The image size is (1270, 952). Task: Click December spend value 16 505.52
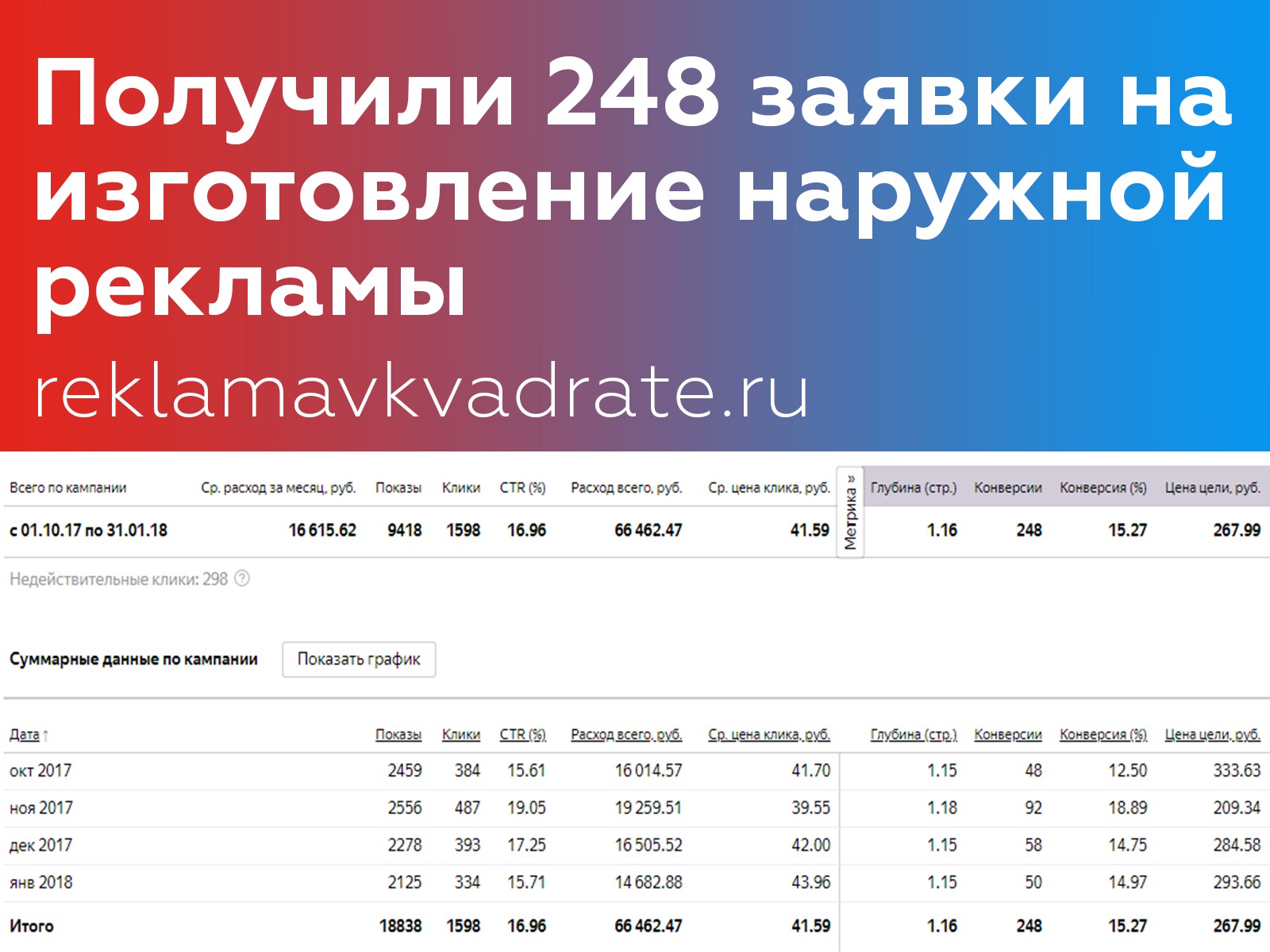coord(648,845)
